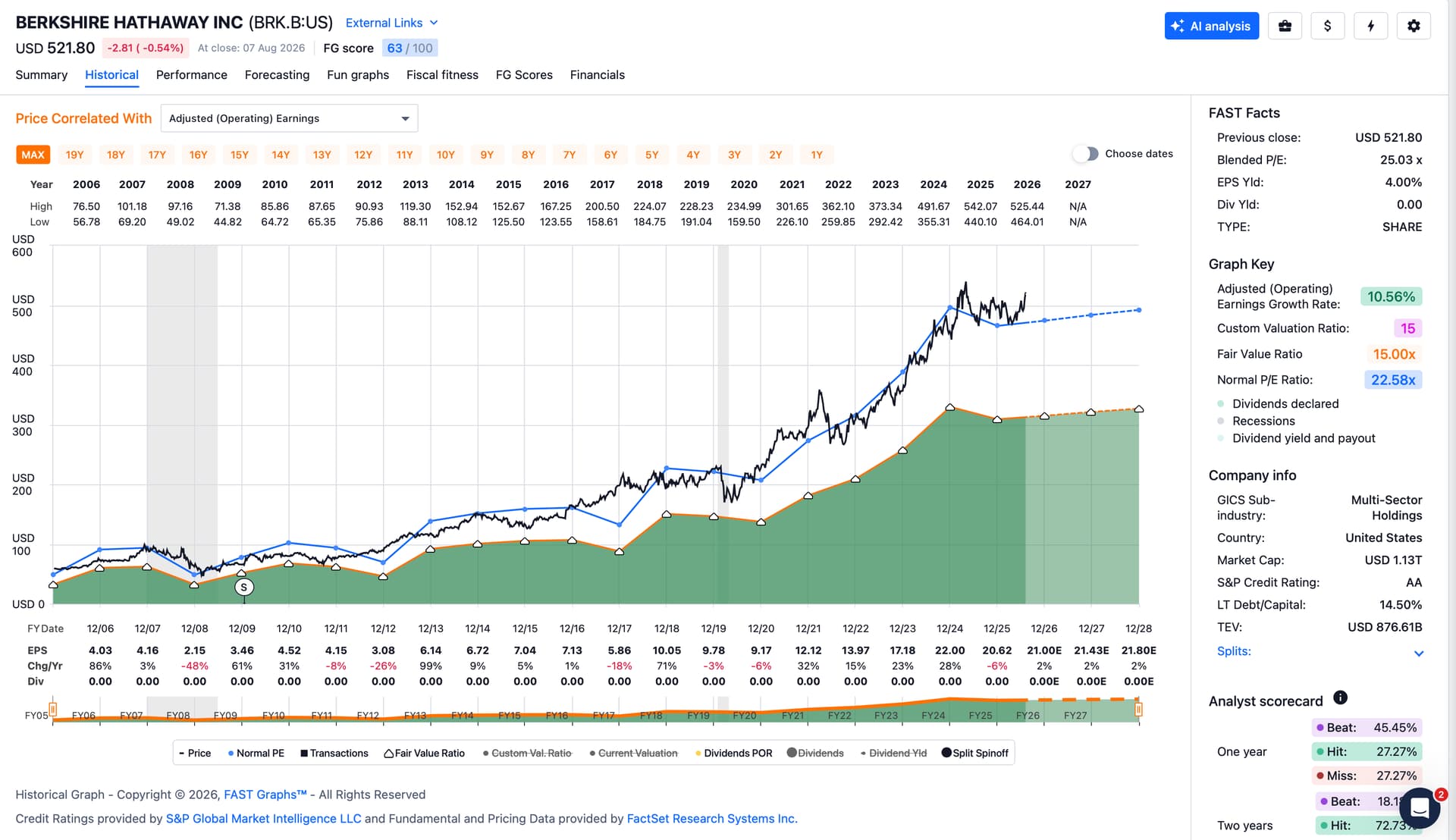
Task: Click the FG score 63 / 100 badge
Action: click(409, 48)
